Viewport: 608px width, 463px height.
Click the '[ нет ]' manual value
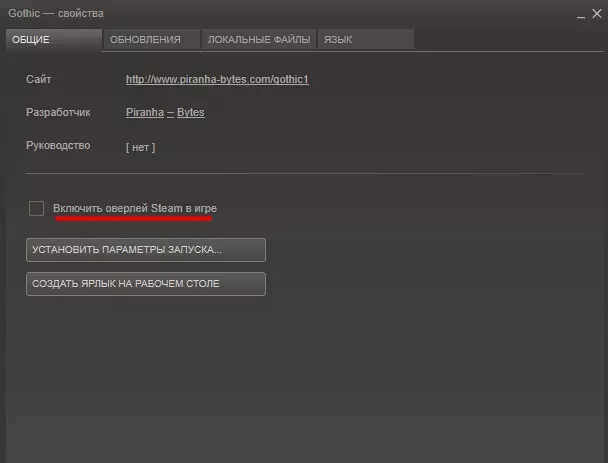click(140, 147)
